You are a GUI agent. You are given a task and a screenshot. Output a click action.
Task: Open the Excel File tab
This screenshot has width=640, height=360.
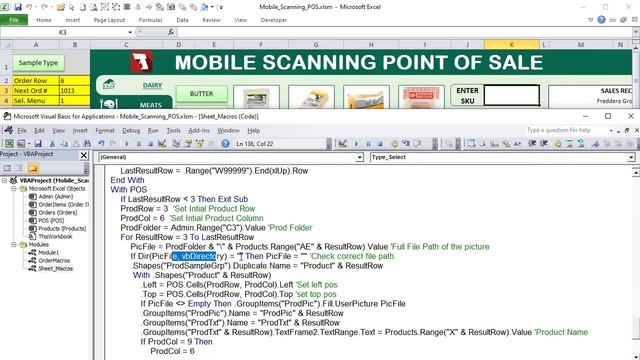pos(14,20)
